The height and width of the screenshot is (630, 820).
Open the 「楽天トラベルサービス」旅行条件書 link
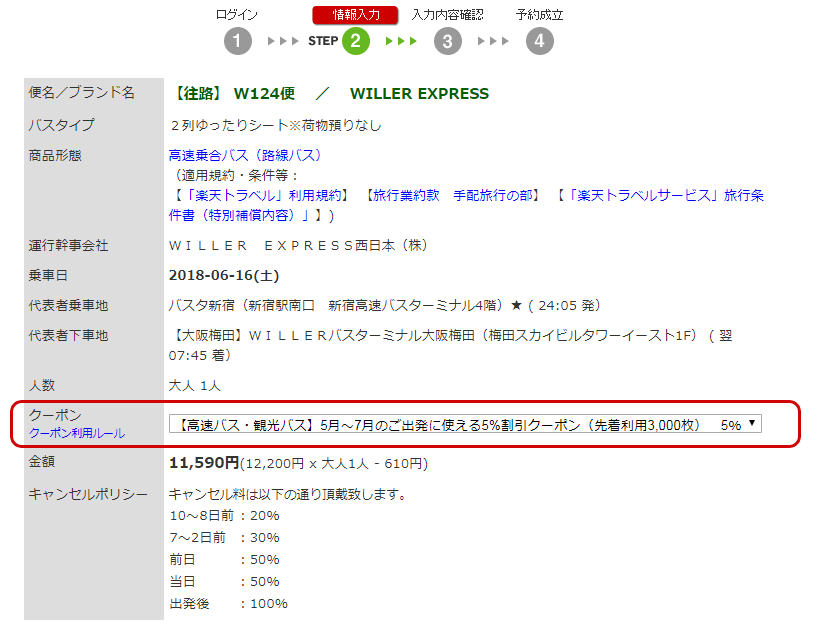tap(466, 205)
